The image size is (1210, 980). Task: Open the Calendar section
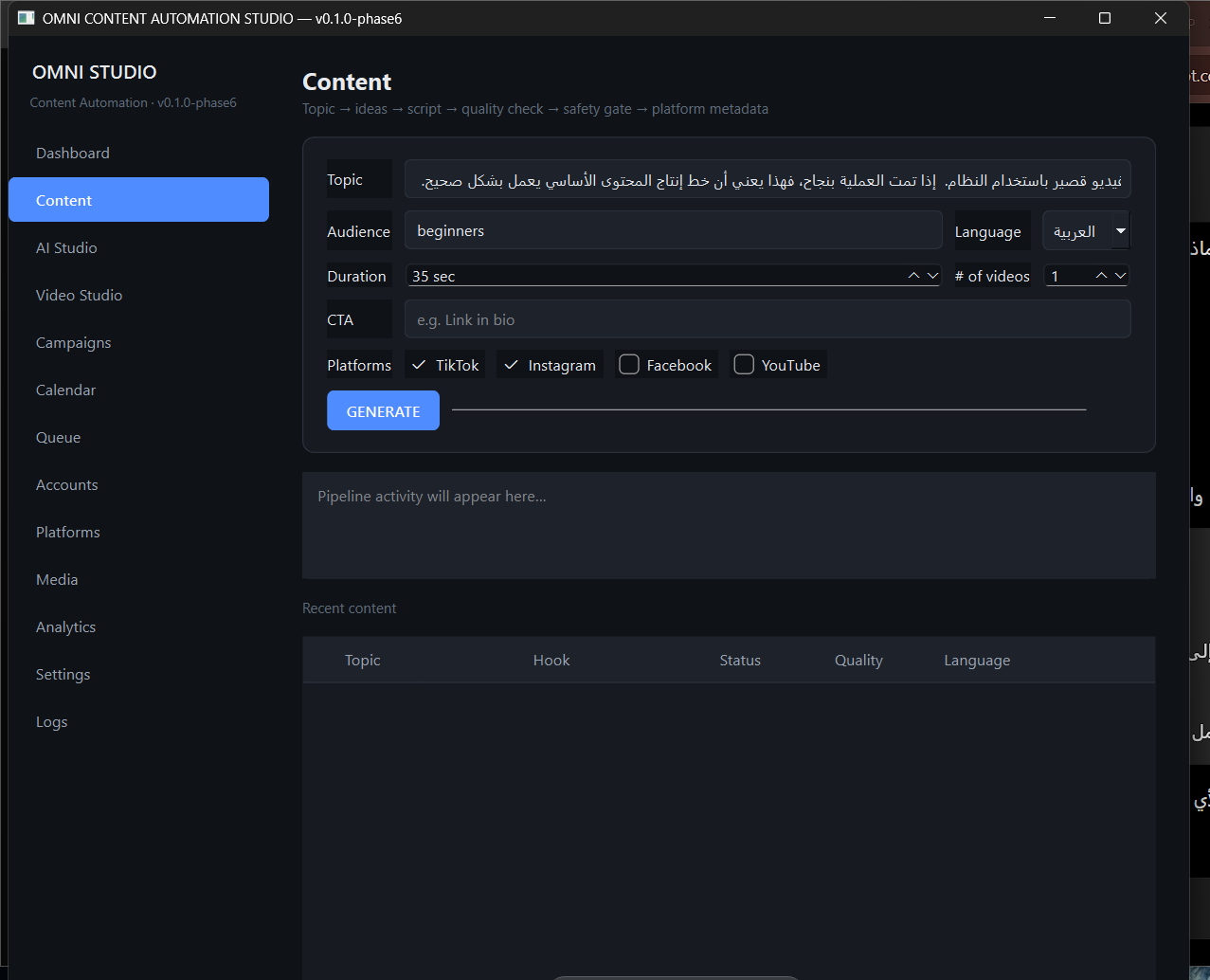138,390
